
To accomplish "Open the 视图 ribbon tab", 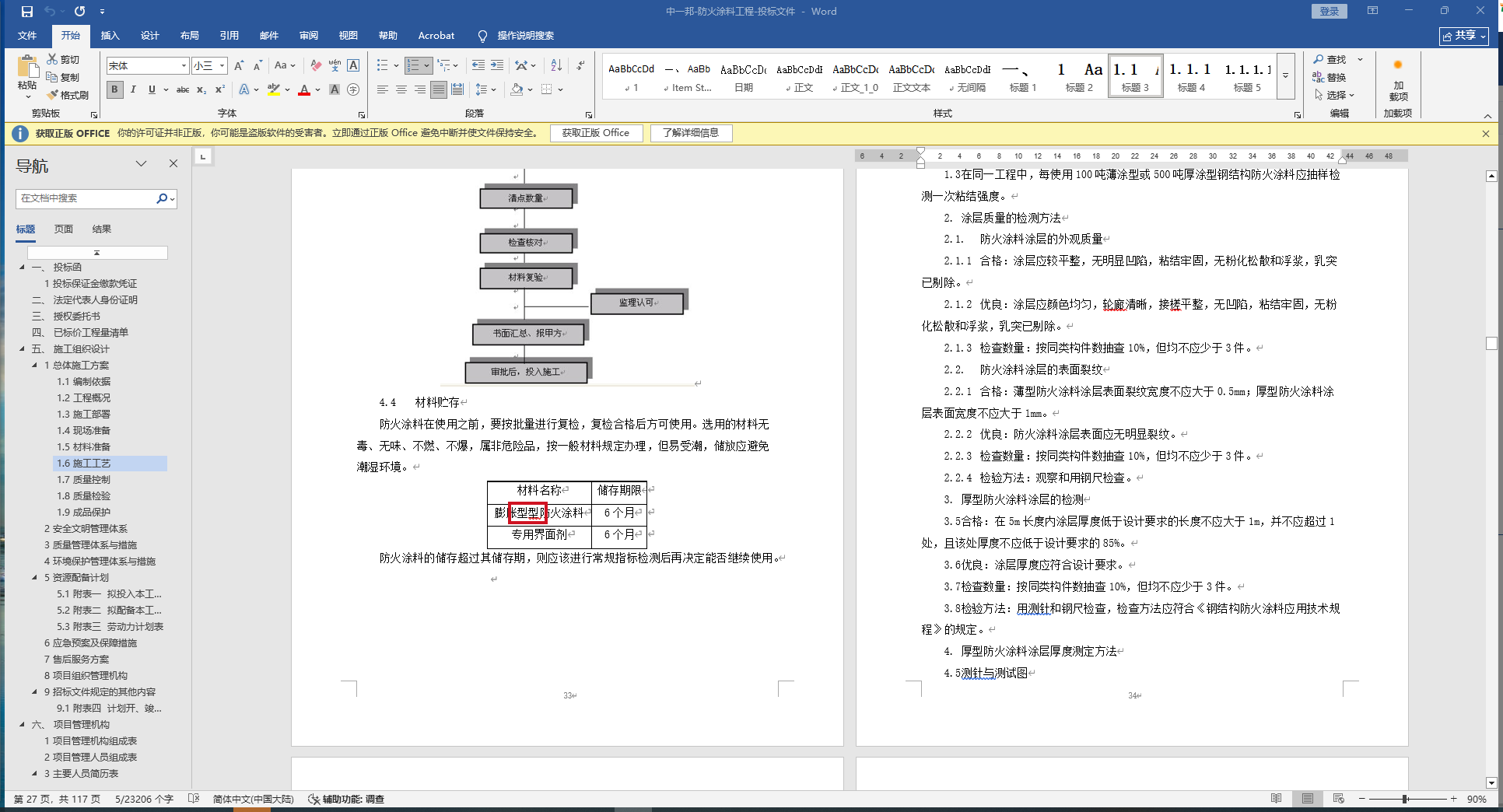I will (x=348, y=36).
